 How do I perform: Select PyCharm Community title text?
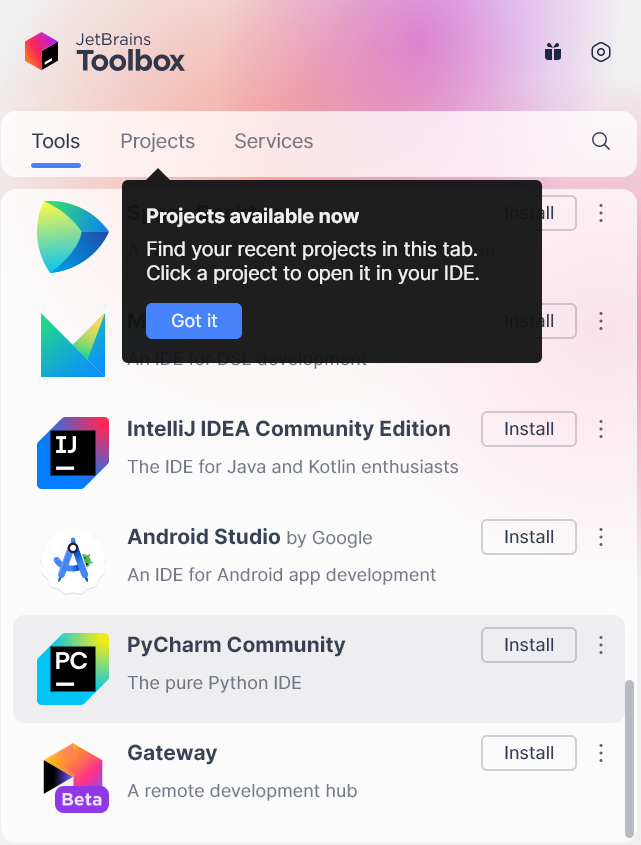(236, 645)
